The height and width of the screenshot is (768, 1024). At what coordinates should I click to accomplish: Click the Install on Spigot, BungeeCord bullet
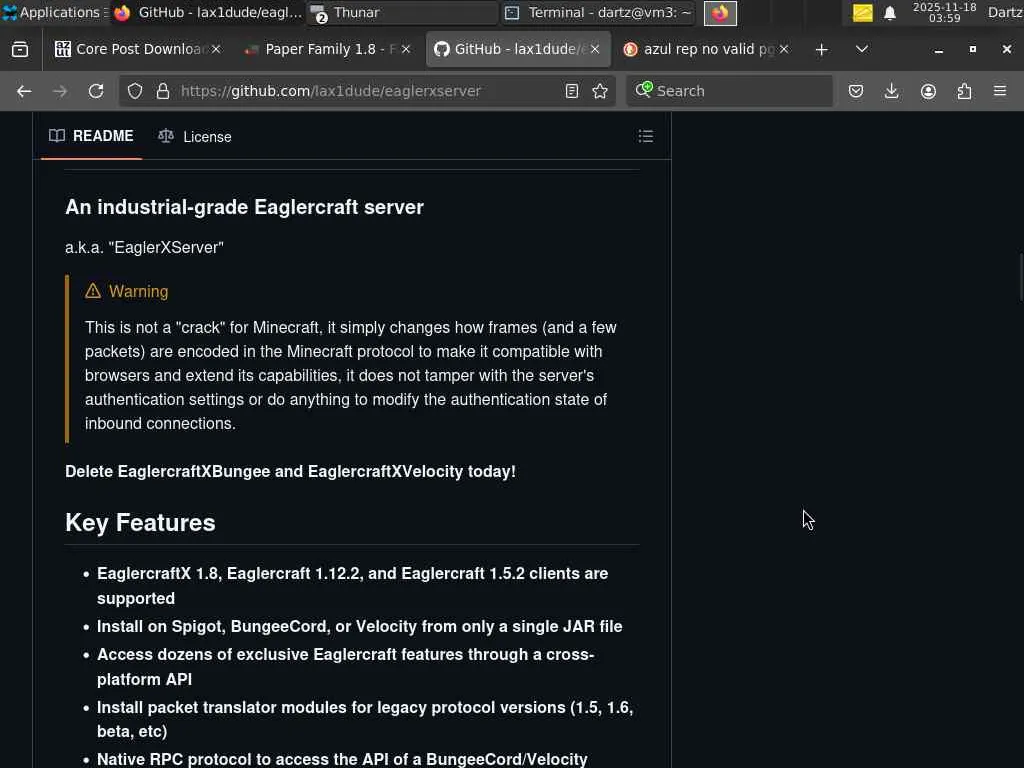coord(359,626)
